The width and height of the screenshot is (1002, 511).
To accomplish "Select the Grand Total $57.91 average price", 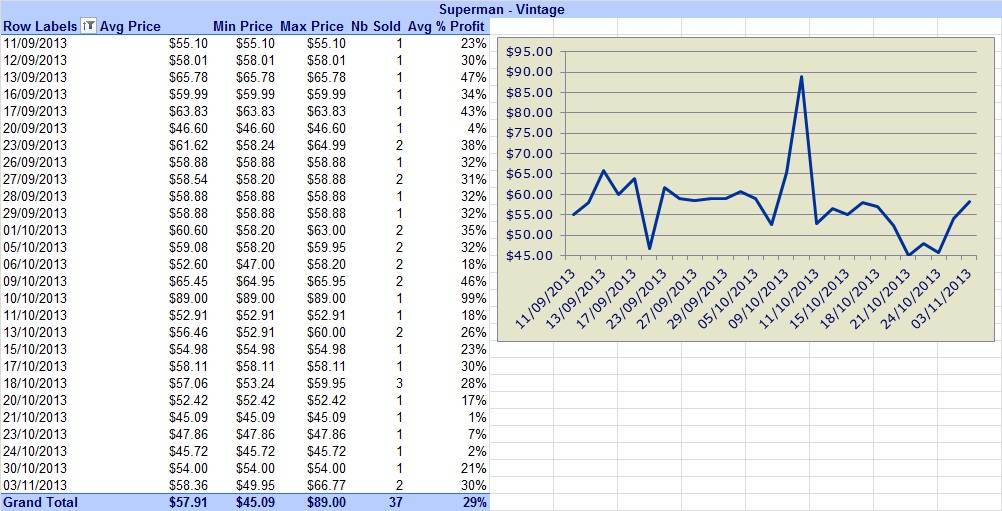I will coord(189,503).
